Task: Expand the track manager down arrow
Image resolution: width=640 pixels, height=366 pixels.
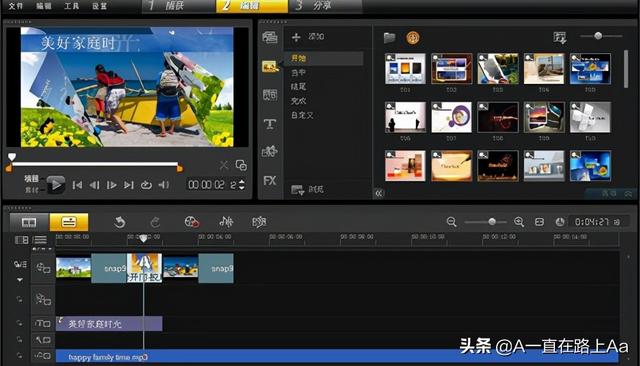Action: [x=20, y=280]
